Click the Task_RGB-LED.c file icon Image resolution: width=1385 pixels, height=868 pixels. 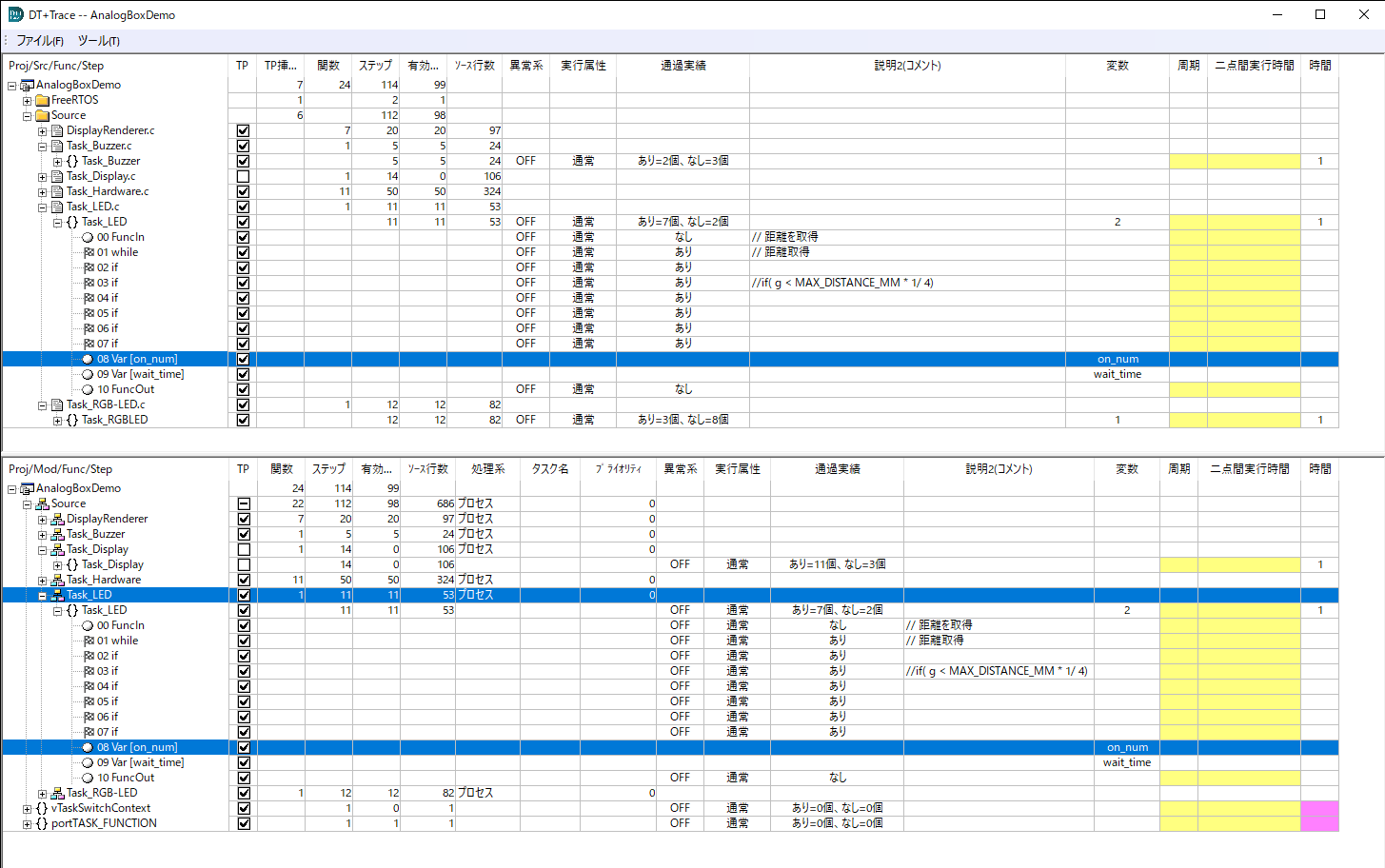pos(57,404)
